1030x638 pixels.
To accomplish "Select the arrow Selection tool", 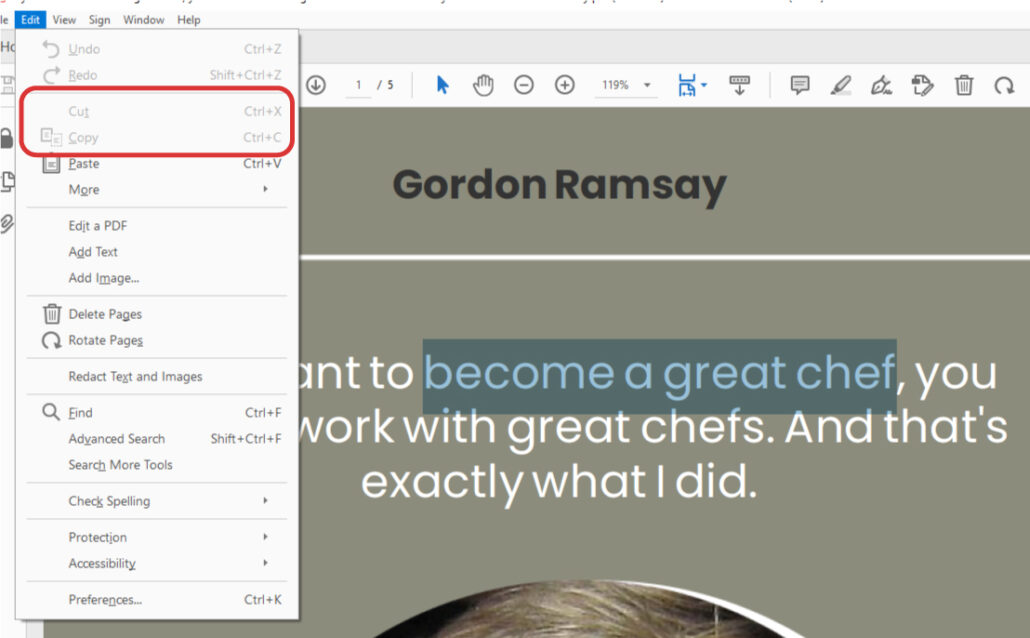I will 443,85.
